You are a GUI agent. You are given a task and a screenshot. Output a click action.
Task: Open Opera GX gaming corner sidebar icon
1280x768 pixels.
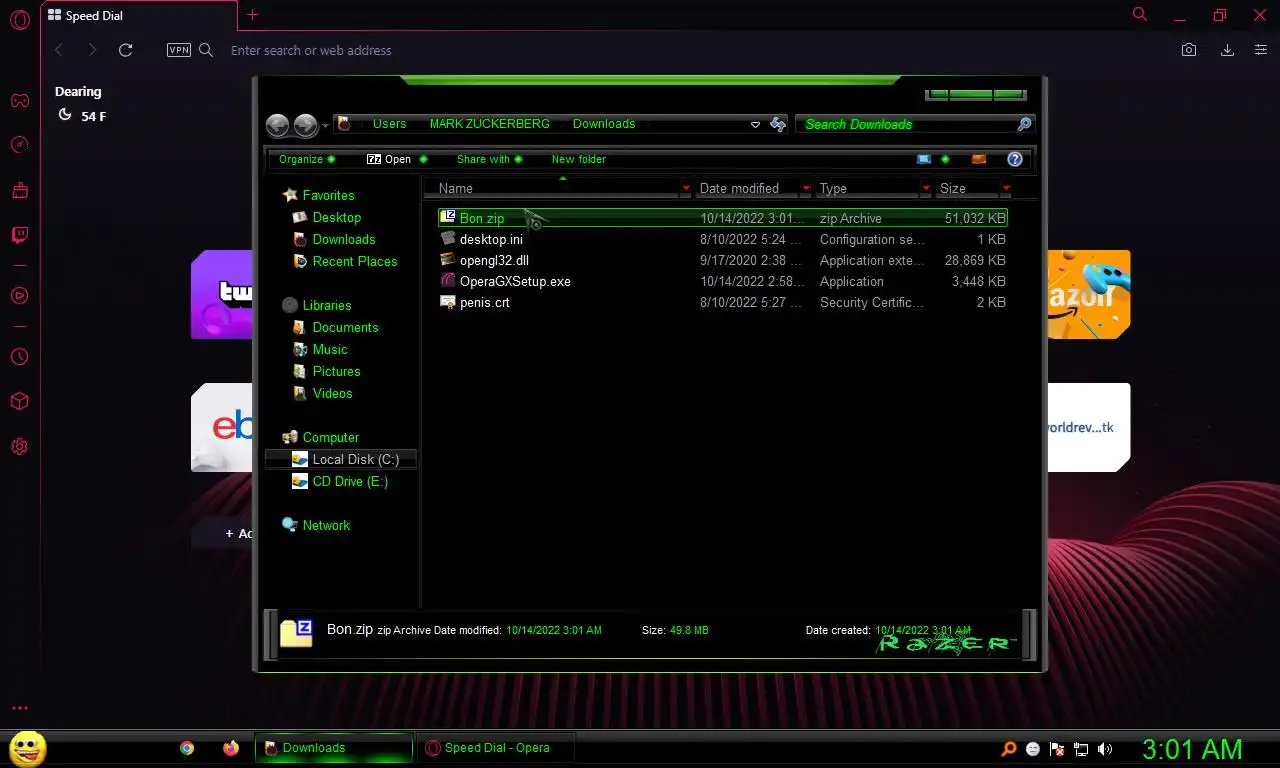click(19, 100)
